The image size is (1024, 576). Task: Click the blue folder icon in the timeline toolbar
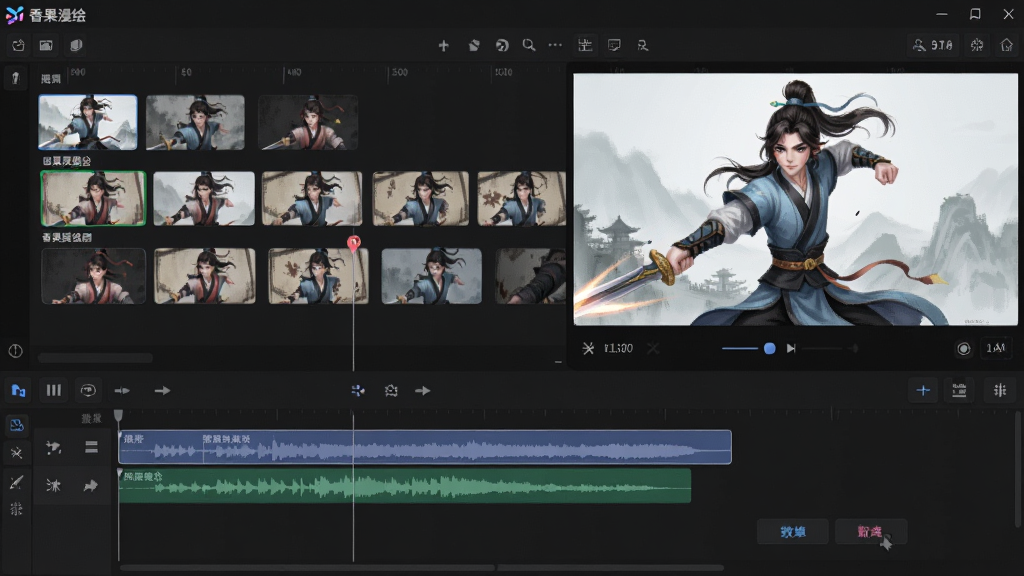click(18, 391)
